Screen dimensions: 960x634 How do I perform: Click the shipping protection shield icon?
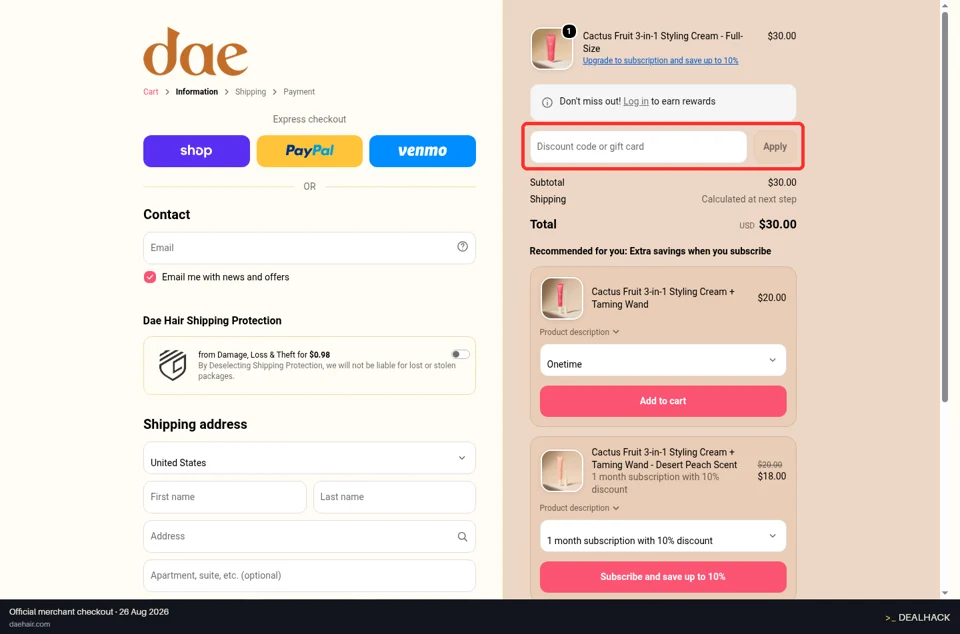173,365
